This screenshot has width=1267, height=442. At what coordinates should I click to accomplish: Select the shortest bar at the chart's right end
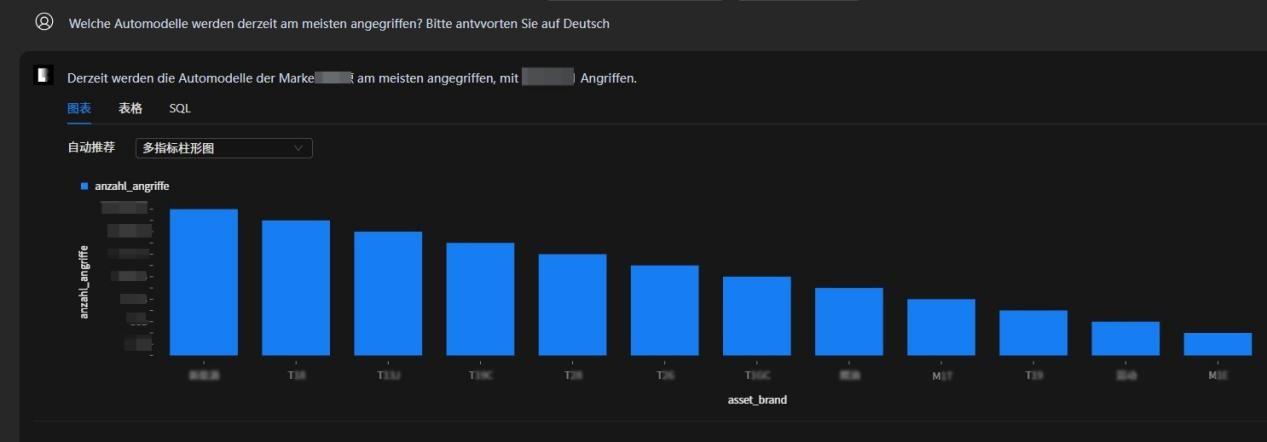1217,344
